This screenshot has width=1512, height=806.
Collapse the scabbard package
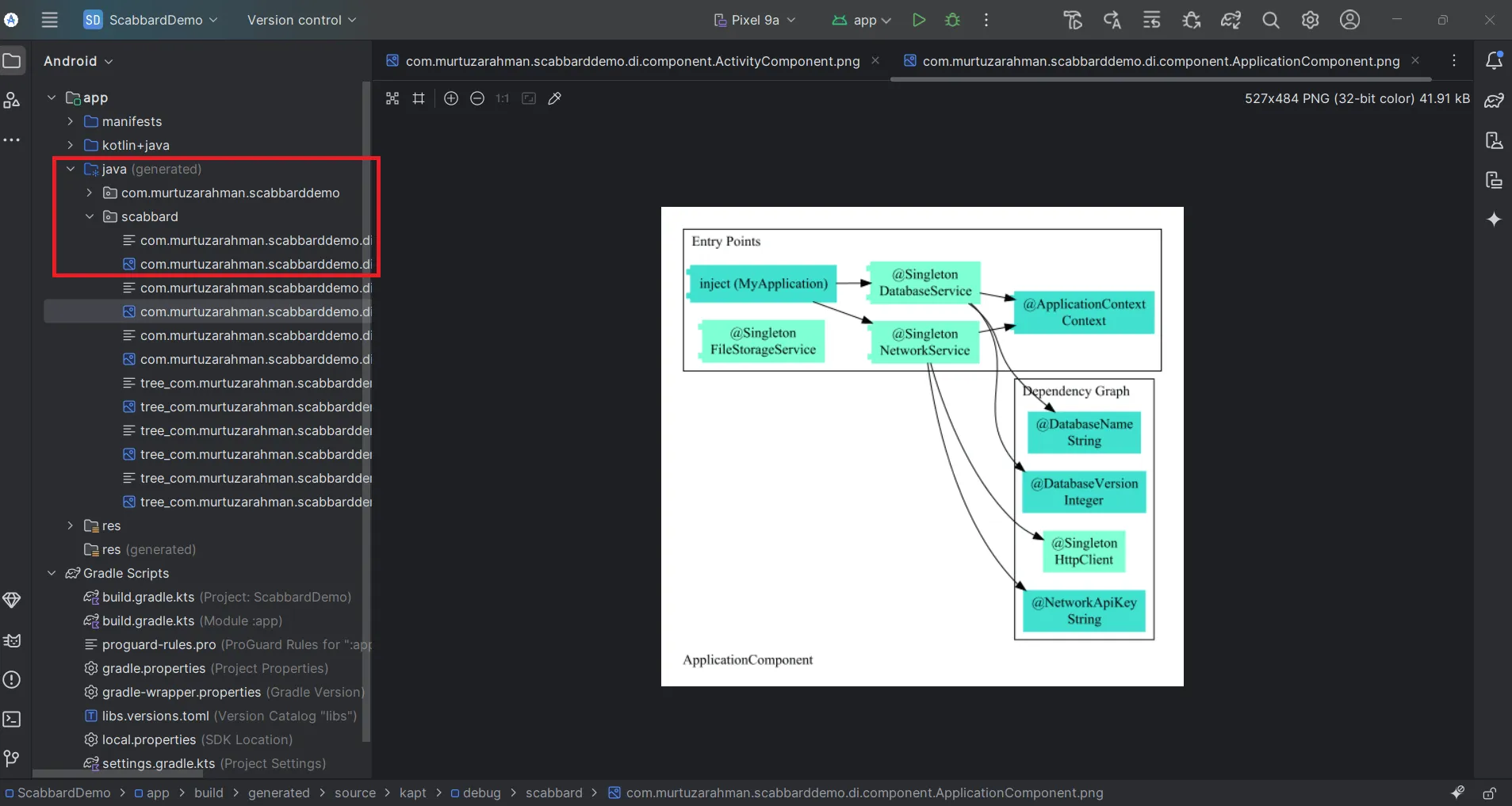(90, 216)
